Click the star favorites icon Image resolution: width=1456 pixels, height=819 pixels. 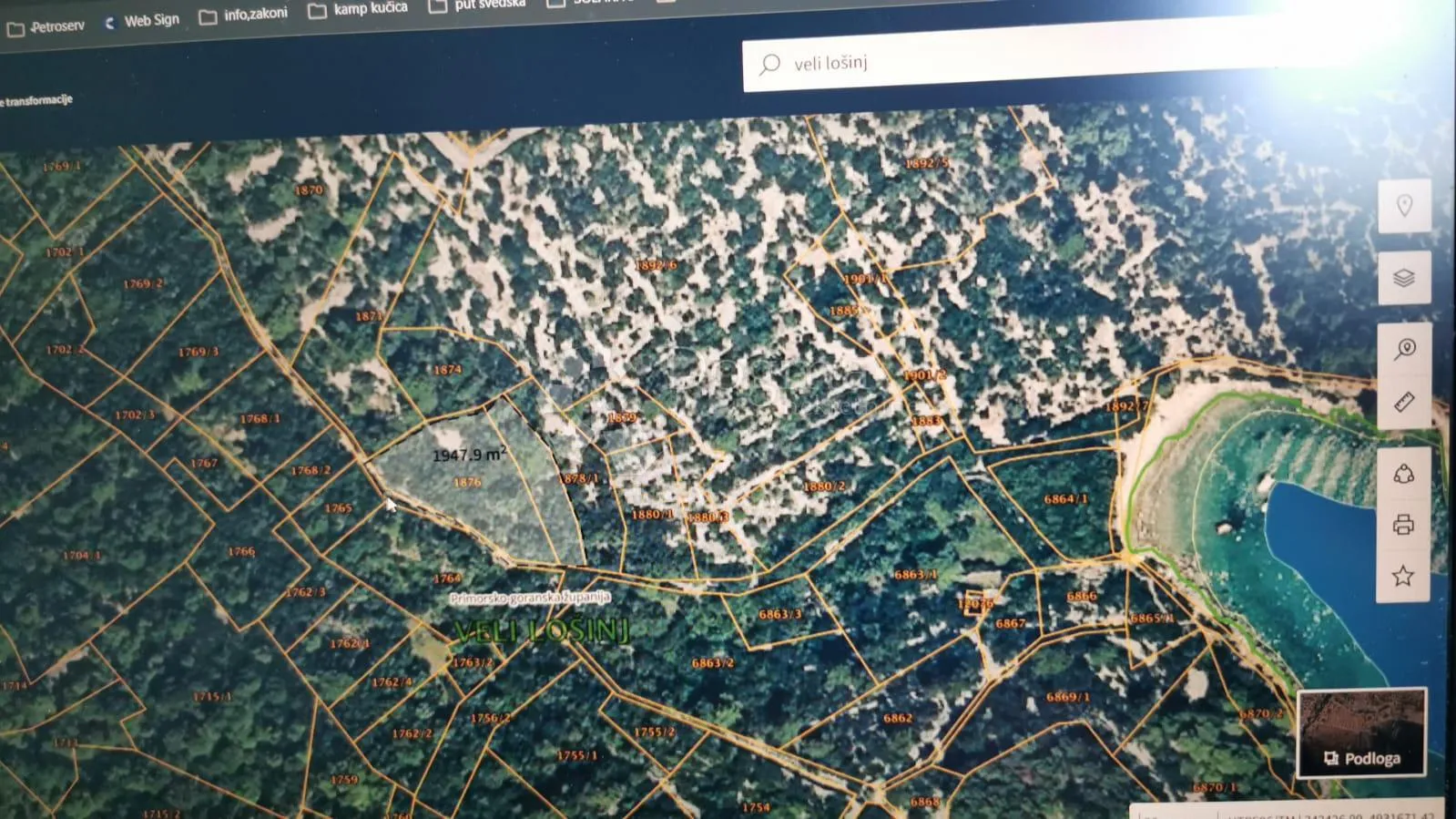[1403, 576]
